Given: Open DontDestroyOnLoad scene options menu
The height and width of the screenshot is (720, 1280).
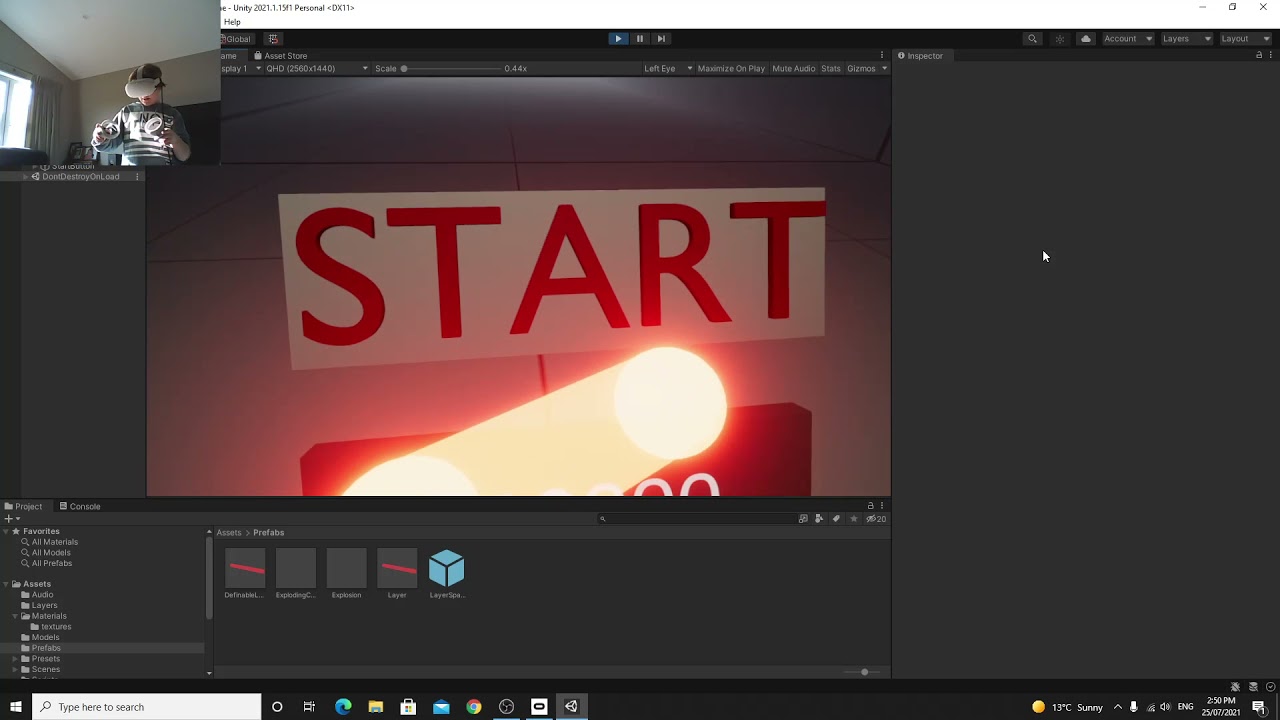Looking at the screenshot, I should click(137, 177).
